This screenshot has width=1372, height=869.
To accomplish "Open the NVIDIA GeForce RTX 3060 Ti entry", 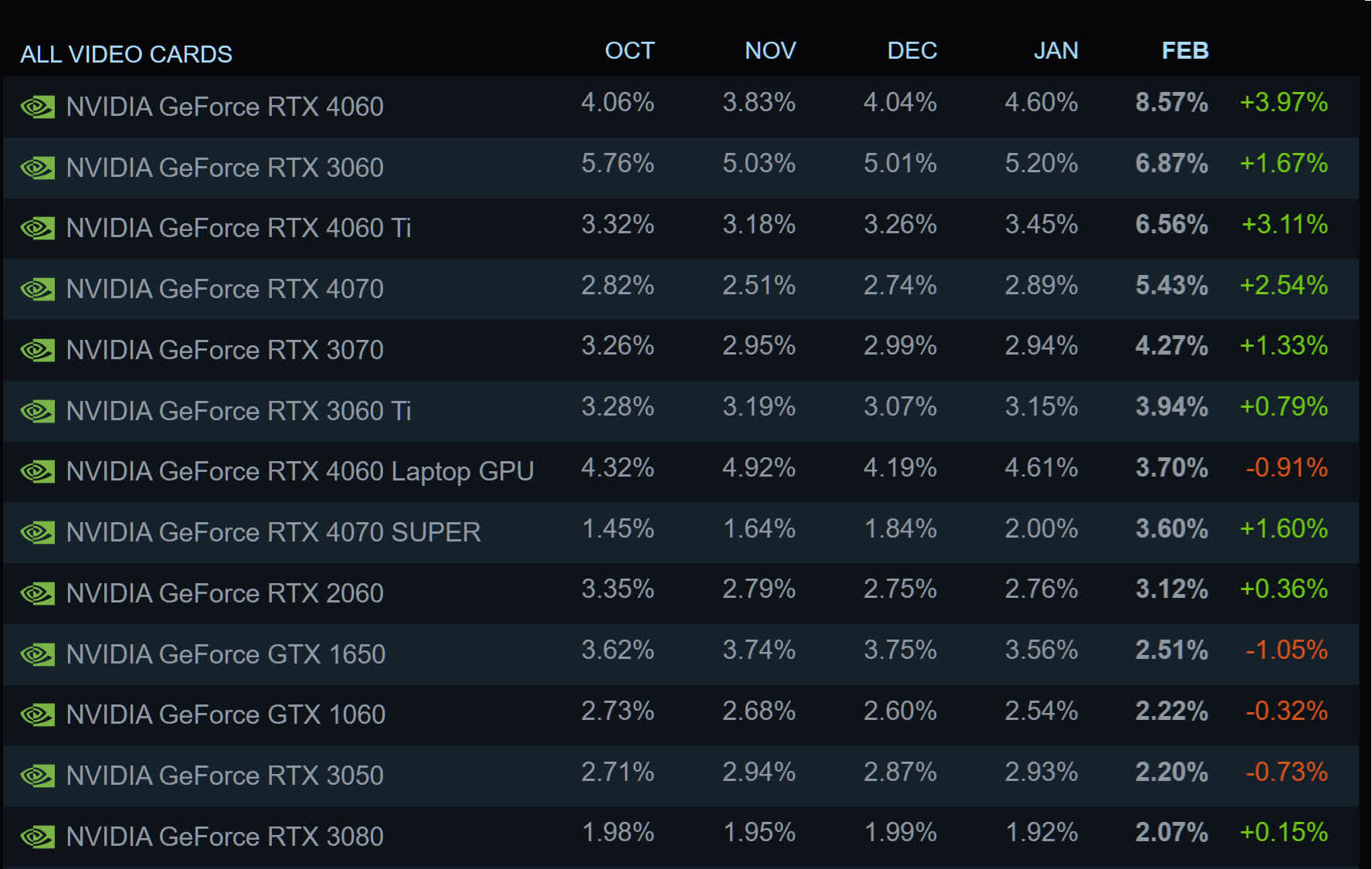I will 238,411.
